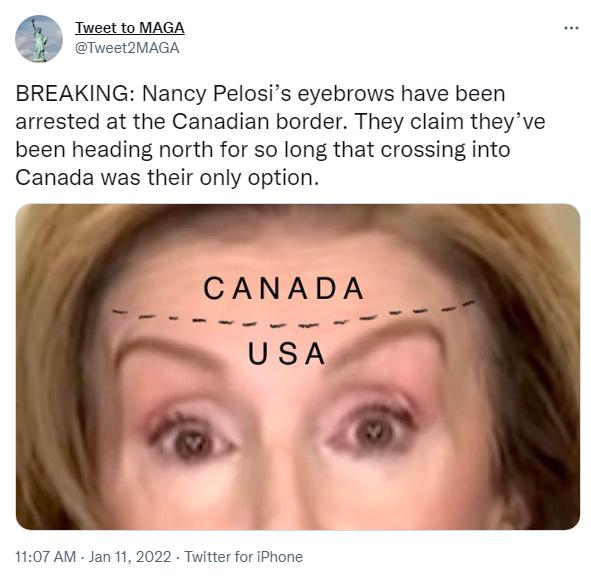Open the Tweet to MAGA display name link
Image resolution: width=591 pixels, height=580 pixels.
130,28
